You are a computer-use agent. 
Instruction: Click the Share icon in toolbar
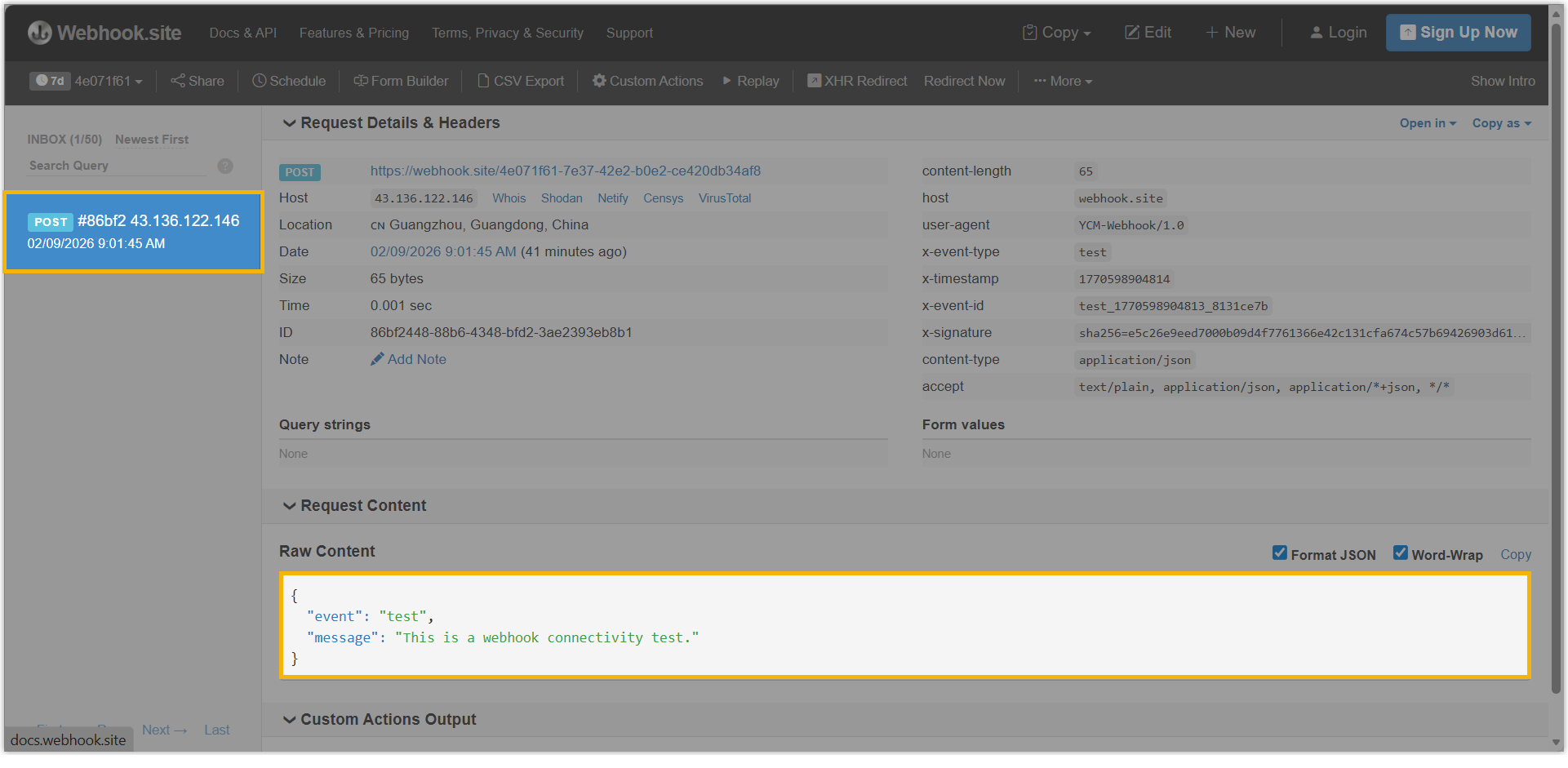tap(177, 81)
